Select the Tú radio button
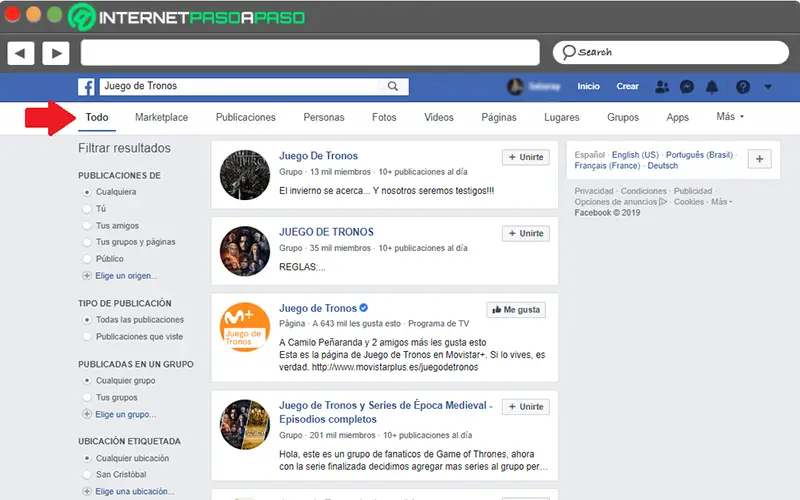Screen dimensions: 800x500 [87, 209]
